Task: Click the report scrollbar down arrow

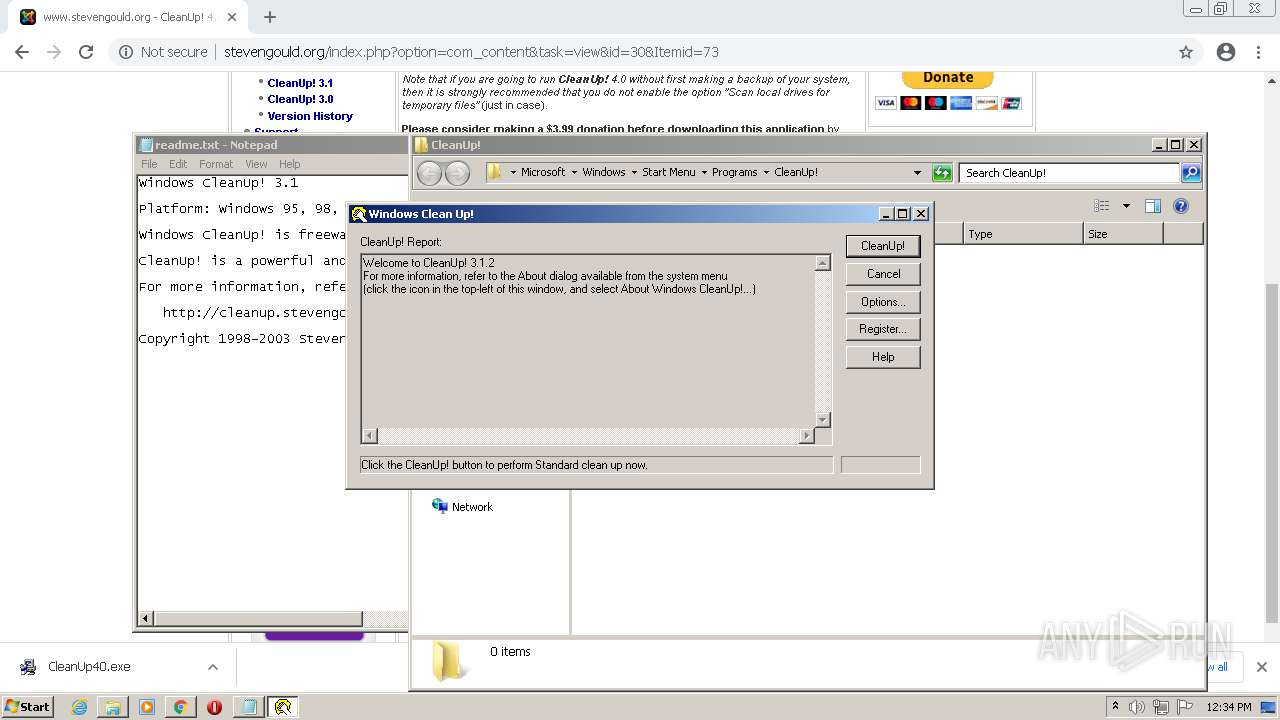Action: [x=823, y=420]
